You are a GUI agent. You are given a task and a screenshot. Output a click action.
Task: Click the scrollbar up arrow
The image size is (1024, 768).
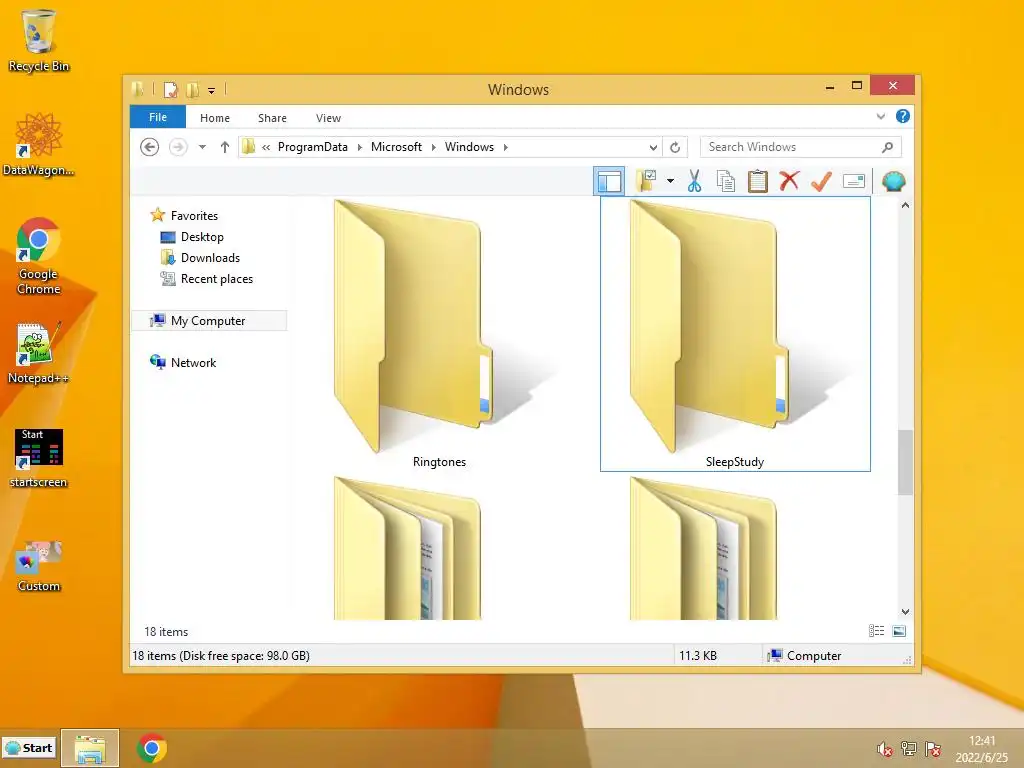pyautogui.click(x=905, y=205)
